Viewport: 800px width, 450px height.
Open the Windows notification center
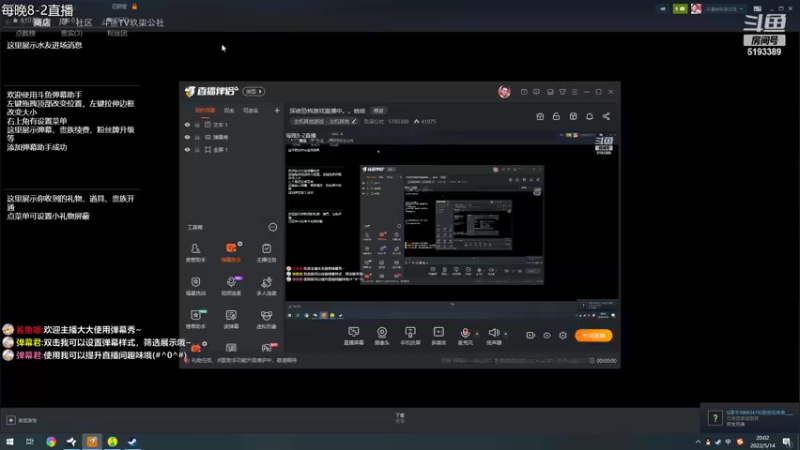click(787, 442)
